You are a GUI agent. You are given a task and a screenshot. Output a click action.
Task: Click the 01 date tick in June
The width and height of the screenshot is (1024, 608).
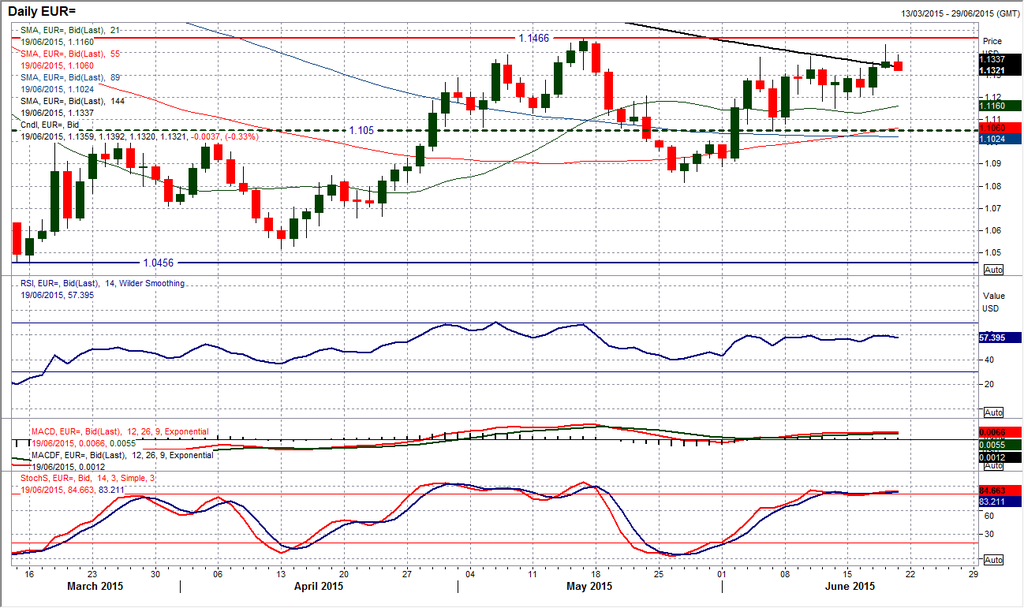click(x=721, y=574)
